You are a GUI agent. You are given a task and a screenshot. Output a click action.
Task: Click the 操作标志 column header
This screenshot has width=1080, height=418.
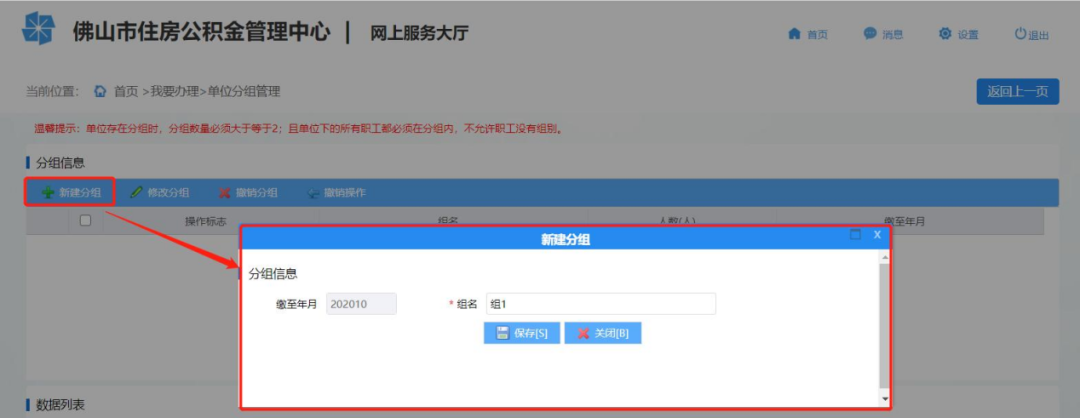click(206, 221)
